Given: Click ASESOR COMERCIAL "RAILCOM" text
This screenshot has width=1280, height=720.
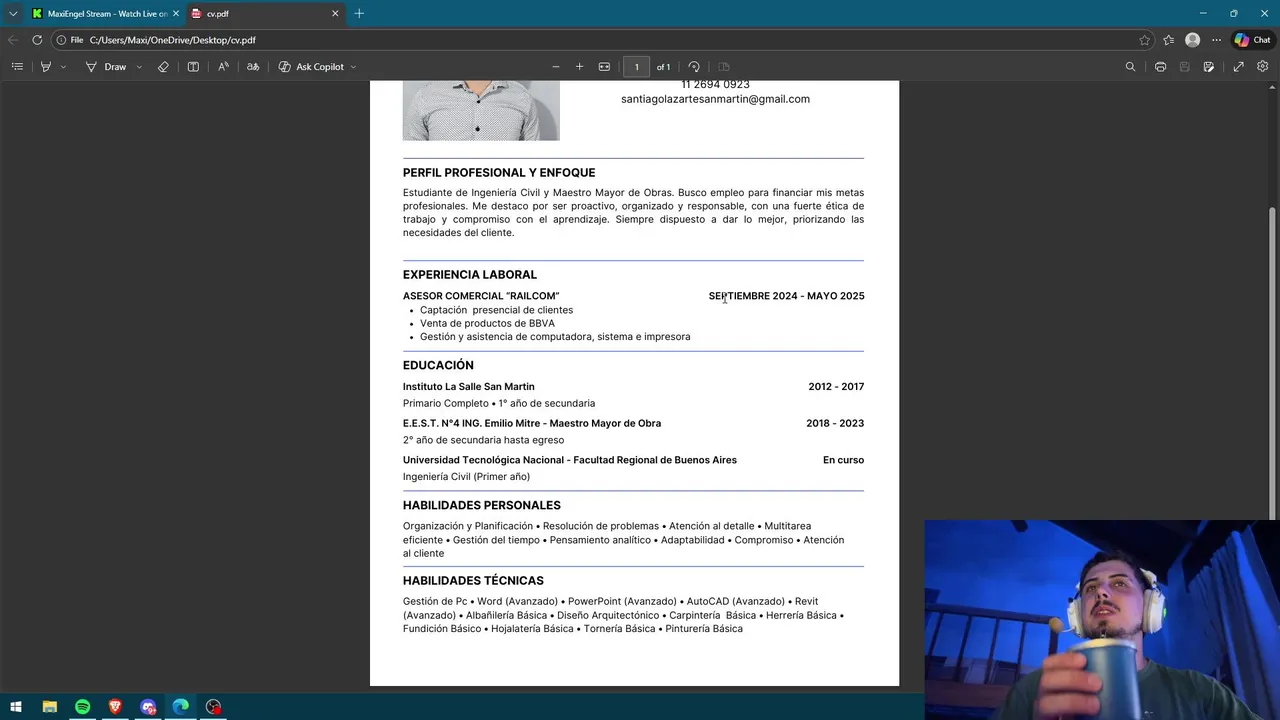Looking at the screenshot, I should 481,296.
